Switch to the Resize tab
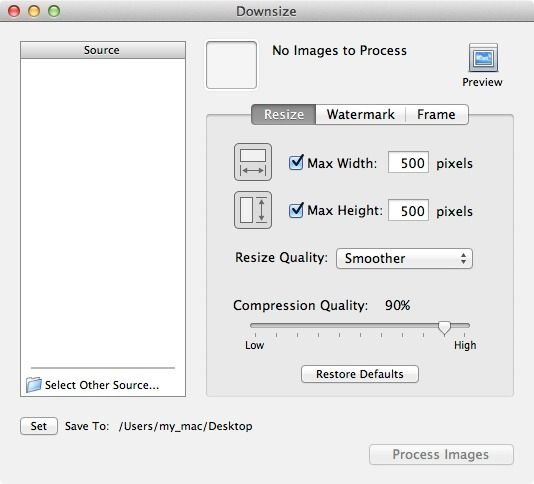The image size is (534, 484). point(284,114)
